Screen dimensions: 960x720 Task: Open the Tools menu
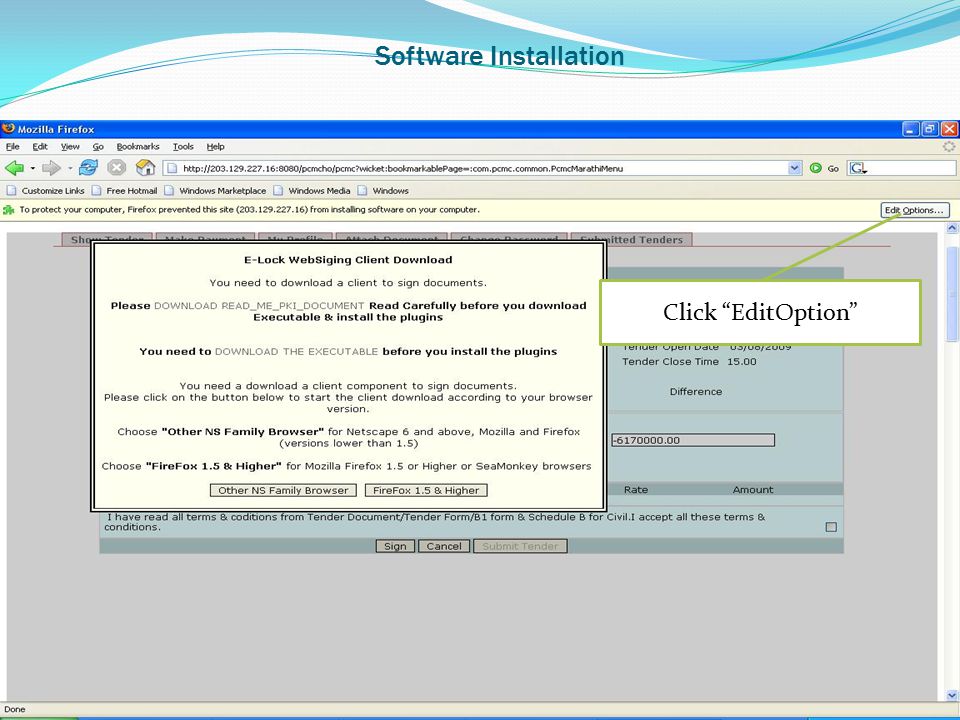pos(182,146)
